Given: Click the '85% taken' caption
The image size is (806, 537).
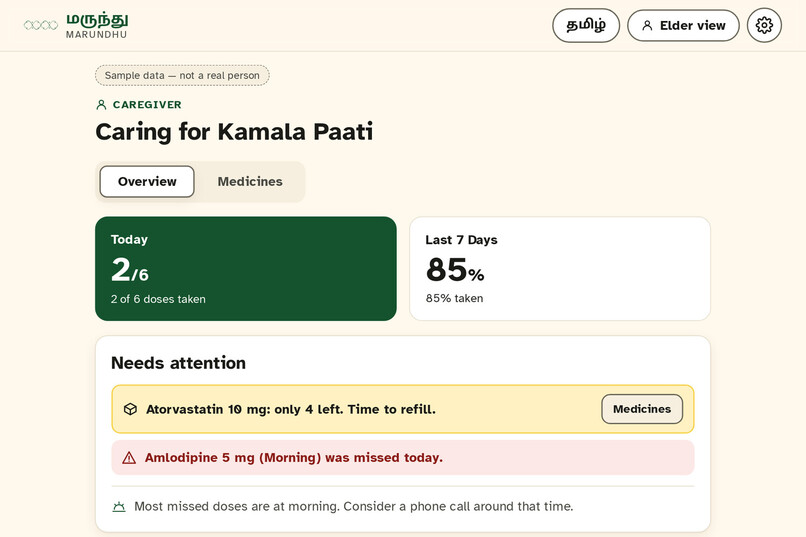Looking at the screenshot, I should (x=454, y=299).
